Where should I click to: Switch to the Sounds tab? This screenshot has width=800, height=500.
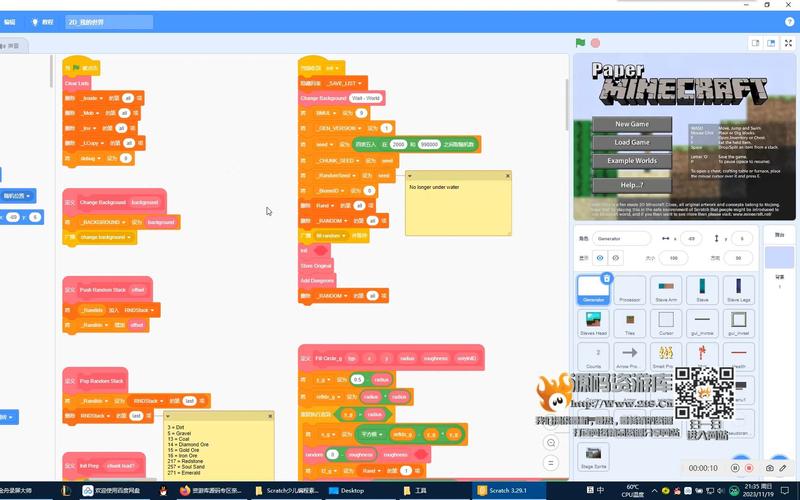point(12,46)
